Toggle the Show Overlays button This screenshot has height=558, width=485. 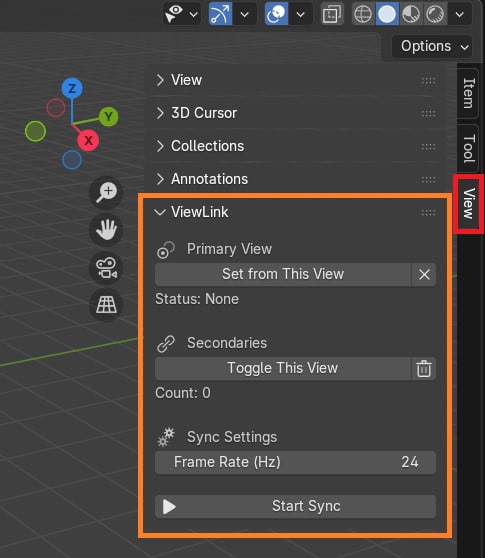point(276,14)
